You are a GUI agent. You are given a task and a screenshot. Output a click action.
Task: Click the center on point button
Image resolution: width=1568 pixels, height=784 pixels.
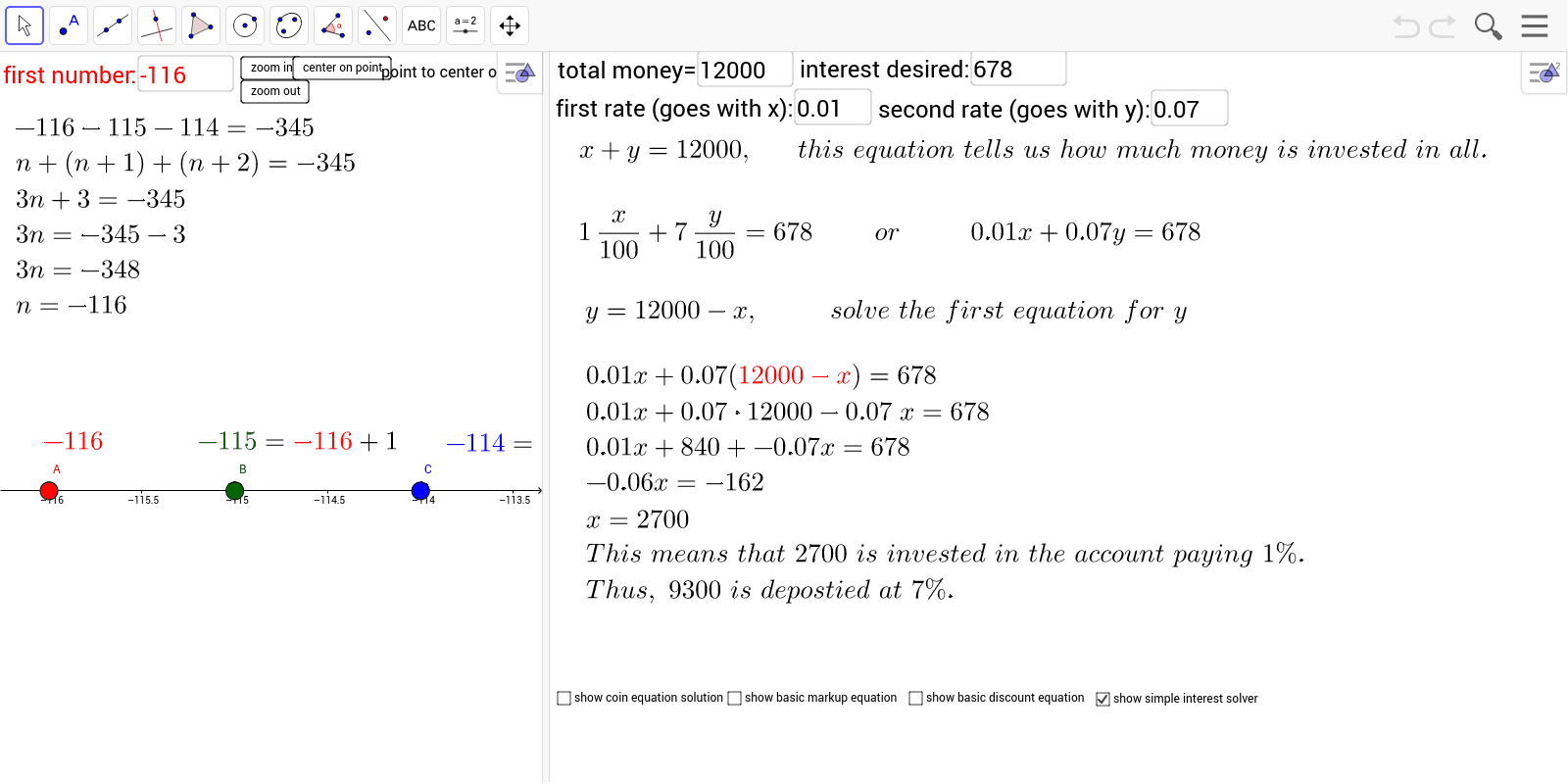pos(342,68)
